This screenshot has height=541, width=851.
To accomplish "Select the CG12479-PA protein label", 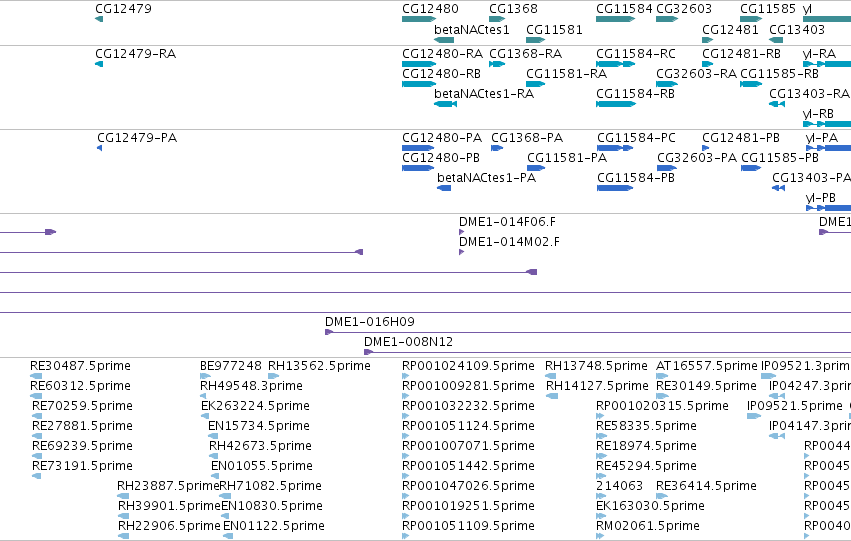I will [x=137, y=137].
